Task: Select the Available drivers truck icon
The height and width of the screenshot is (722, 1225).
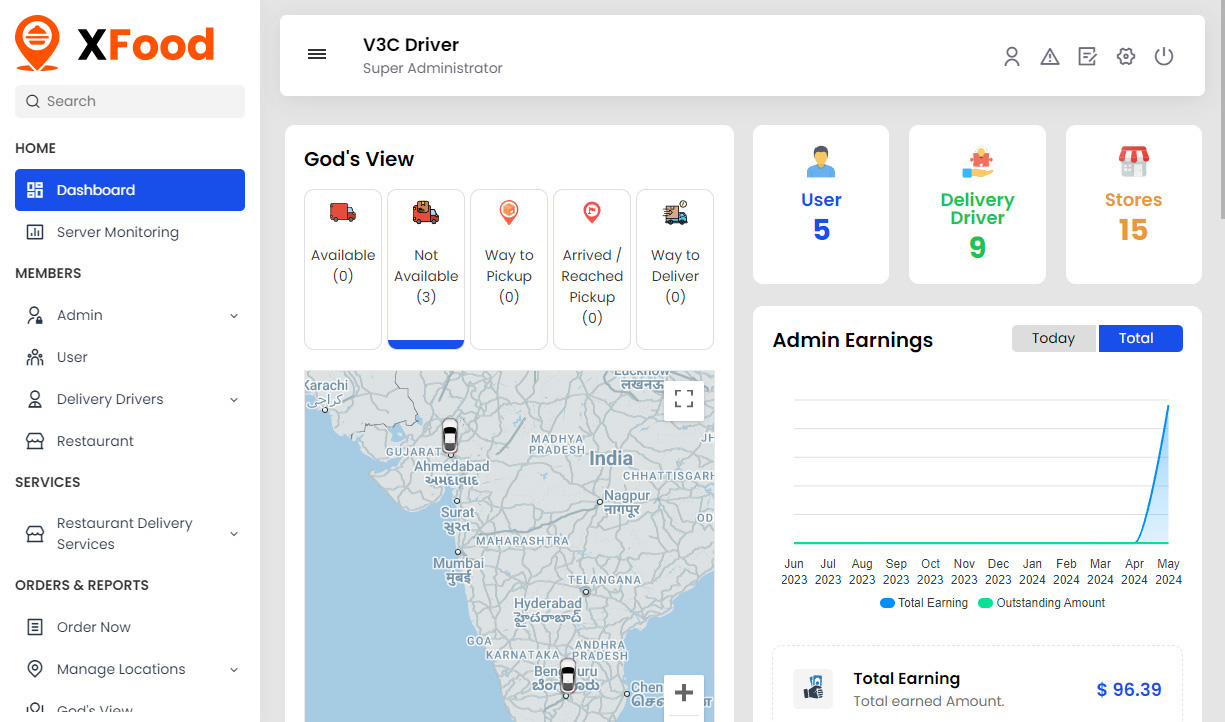Action: click(343, 212)
